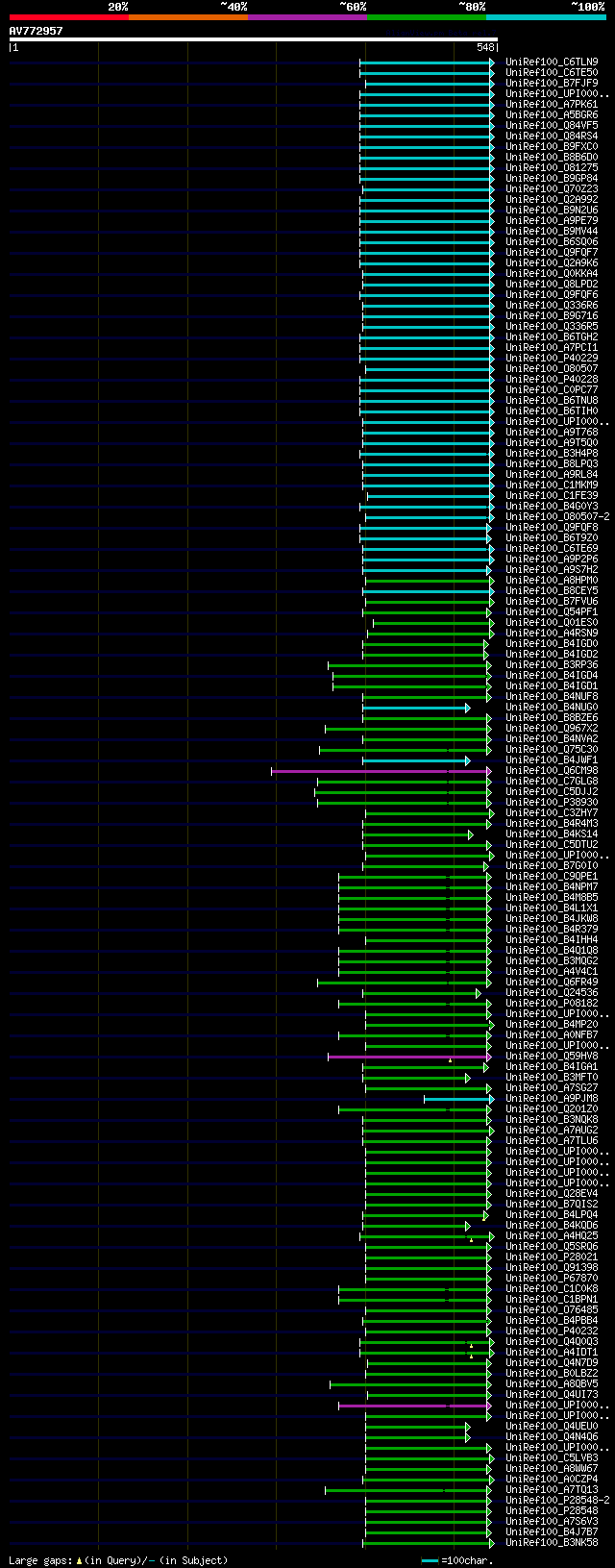Select hit label UniRef100_Q0KKA4
Screen dimensions: 615x1568
pyautogui.click(x=552, y=273)
